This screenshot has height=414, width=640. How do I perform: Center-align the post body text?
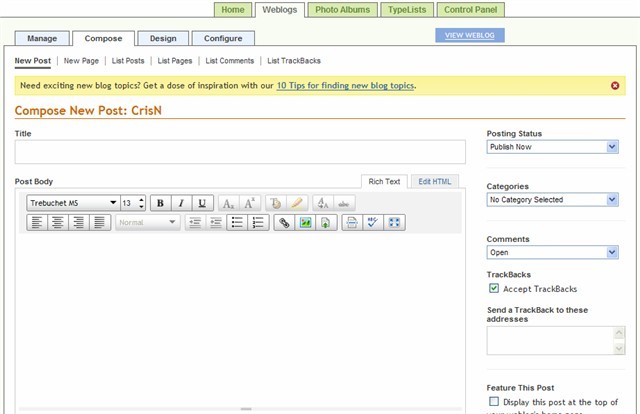click(x=57, y=222)
